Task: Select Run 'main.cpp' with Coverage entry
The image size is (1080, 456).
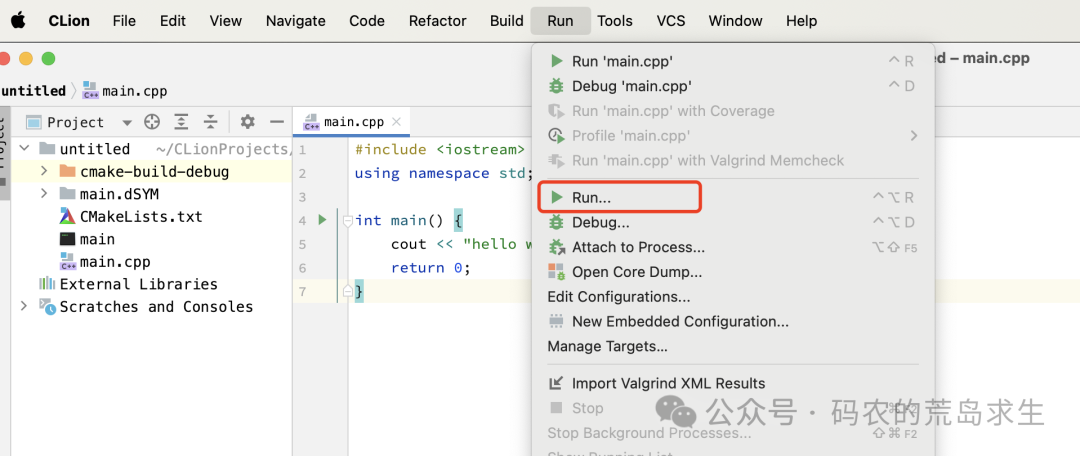Action: pos(733,111)
